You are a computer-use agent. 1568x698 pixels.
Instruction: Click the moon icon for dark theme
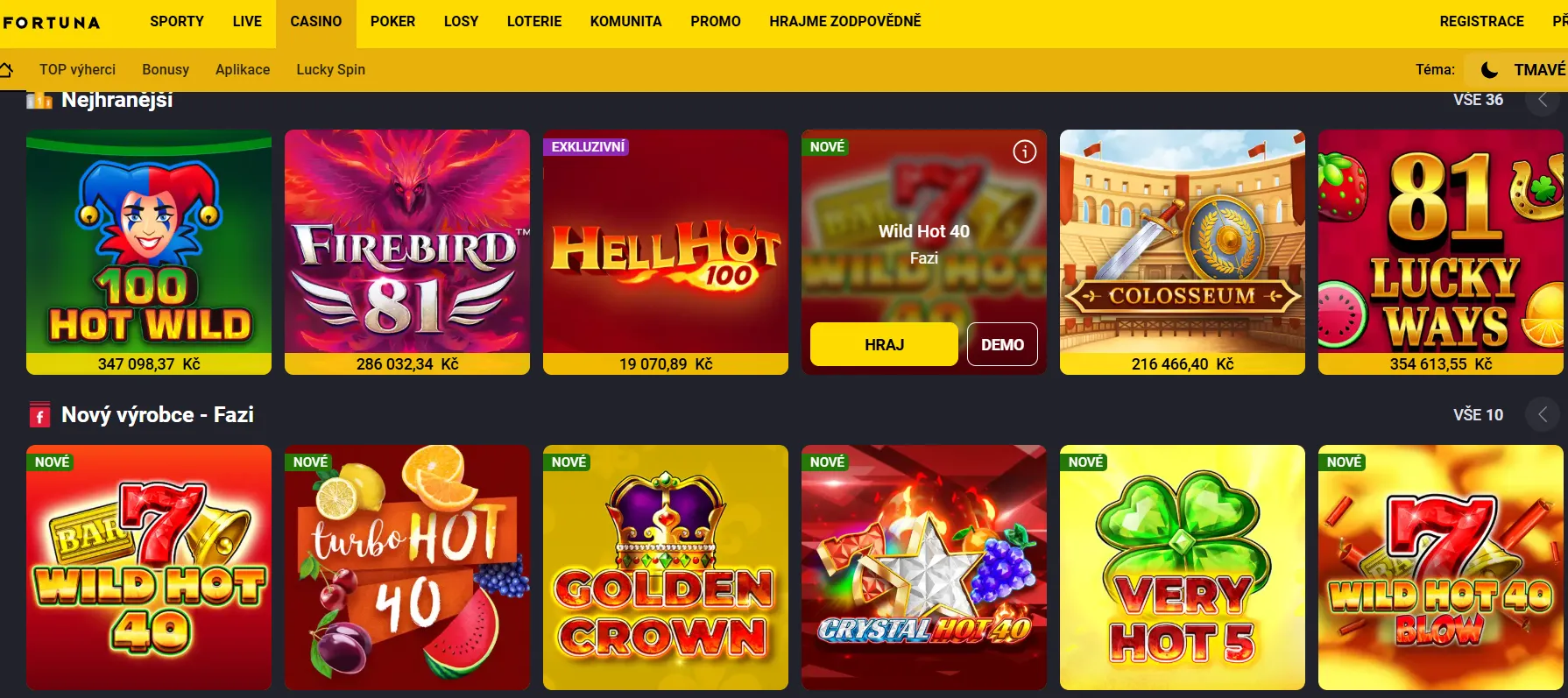point(1489,69)
